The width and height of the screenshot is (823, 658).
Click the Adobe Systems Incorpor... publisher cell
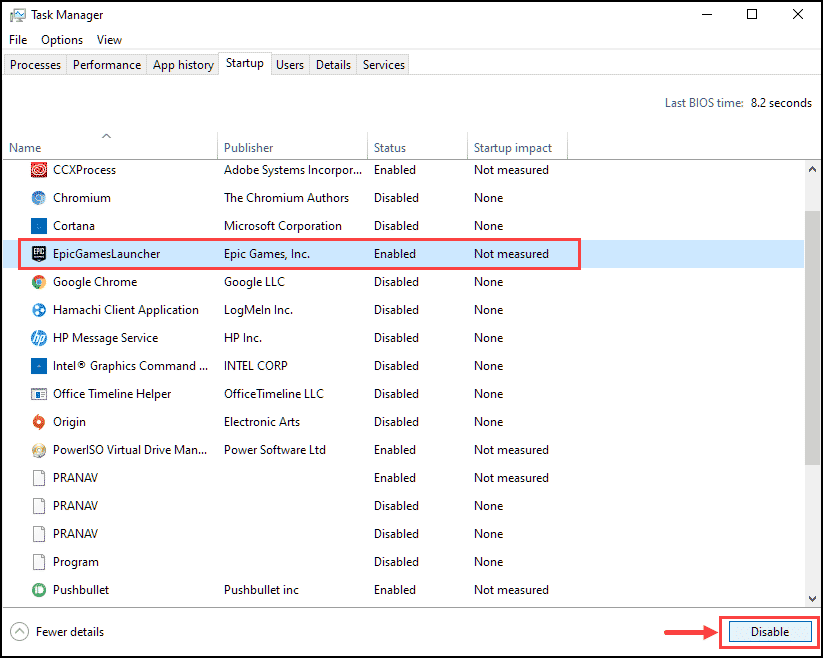pyautogui.click(x=293, y=170)
